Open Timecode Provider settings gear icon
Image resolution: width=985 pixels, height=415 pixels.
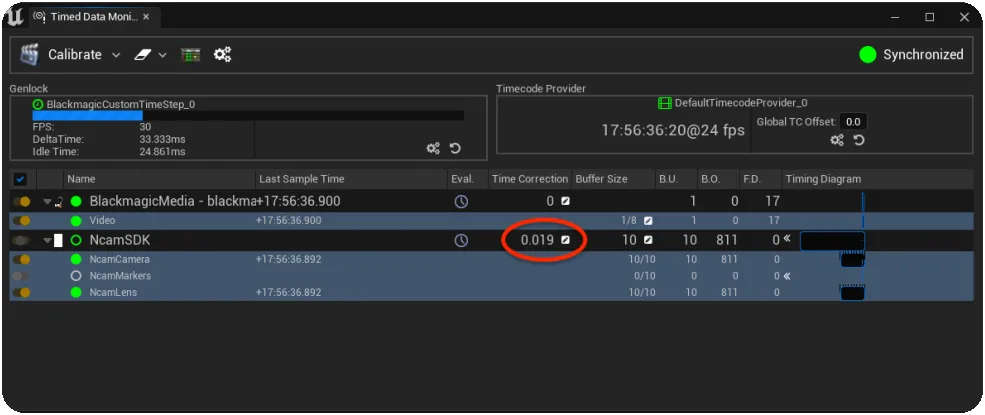point(837,141)
